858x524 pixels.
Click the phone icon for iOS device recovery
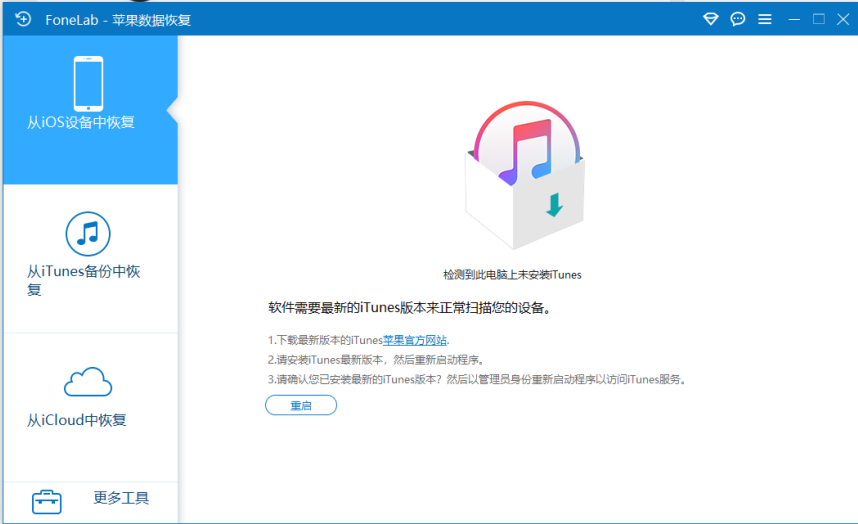point(88,83)
